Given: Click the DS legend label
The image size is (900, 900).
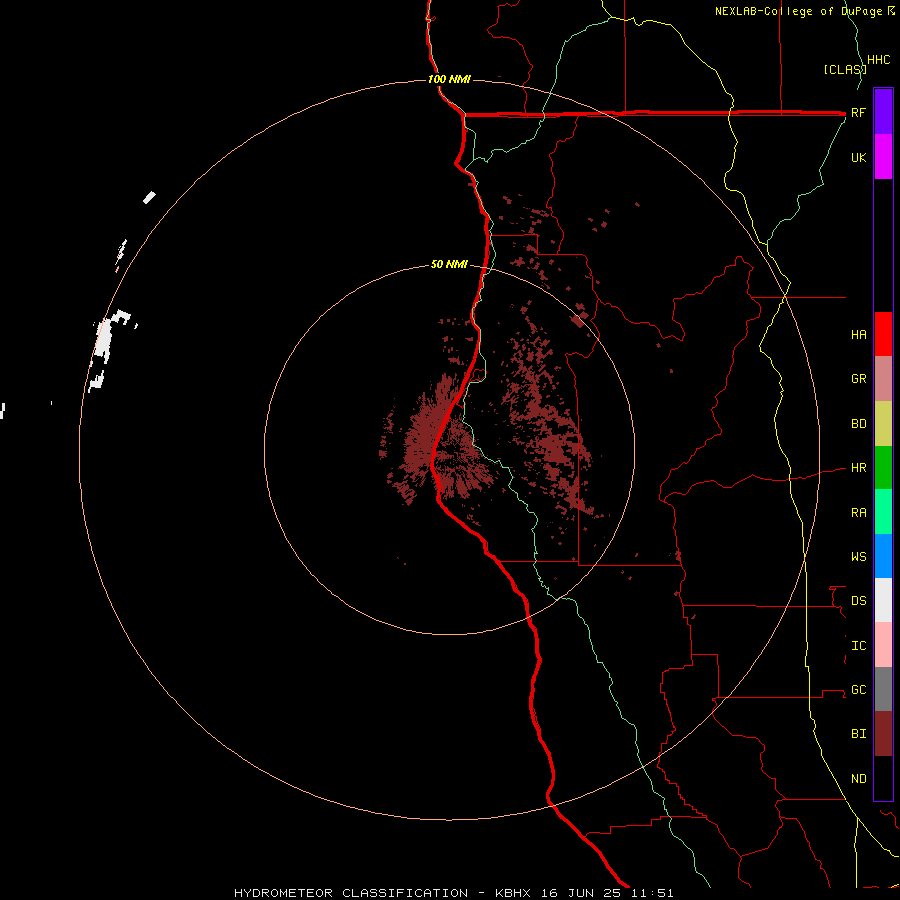Looking at the screenshot, I should (x=859, y=601).
